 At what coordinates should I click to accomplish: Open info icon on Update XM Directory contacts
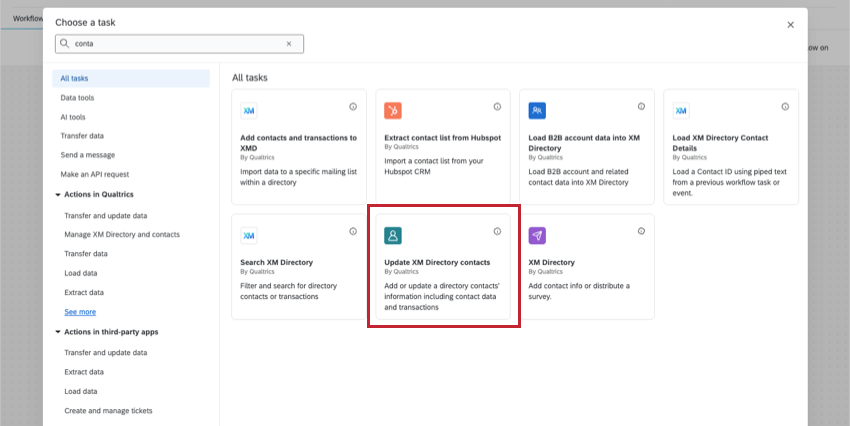tap(497, 231)
